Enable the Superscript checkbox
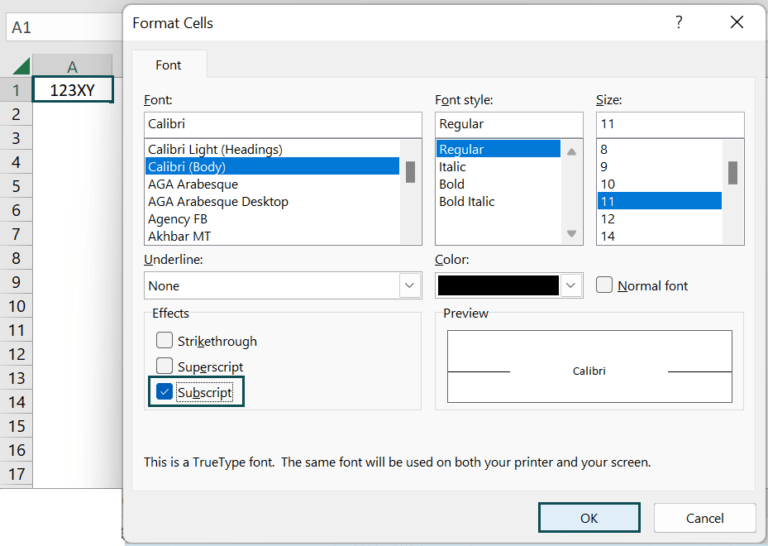This screenshot has width=768, height=546. 165,367
